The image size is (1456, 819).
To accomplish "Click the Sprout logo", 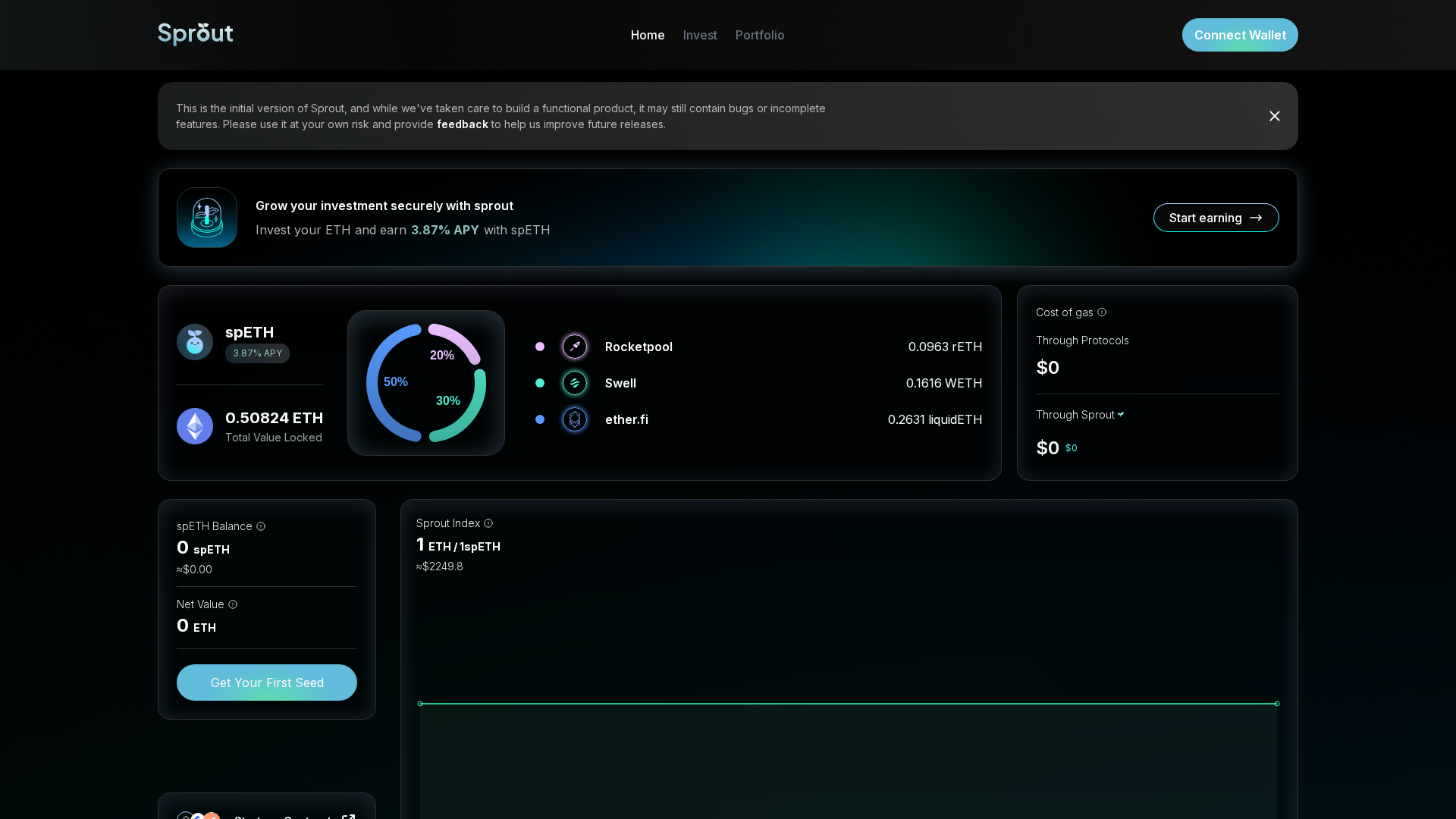I will [x=195, y=34].
